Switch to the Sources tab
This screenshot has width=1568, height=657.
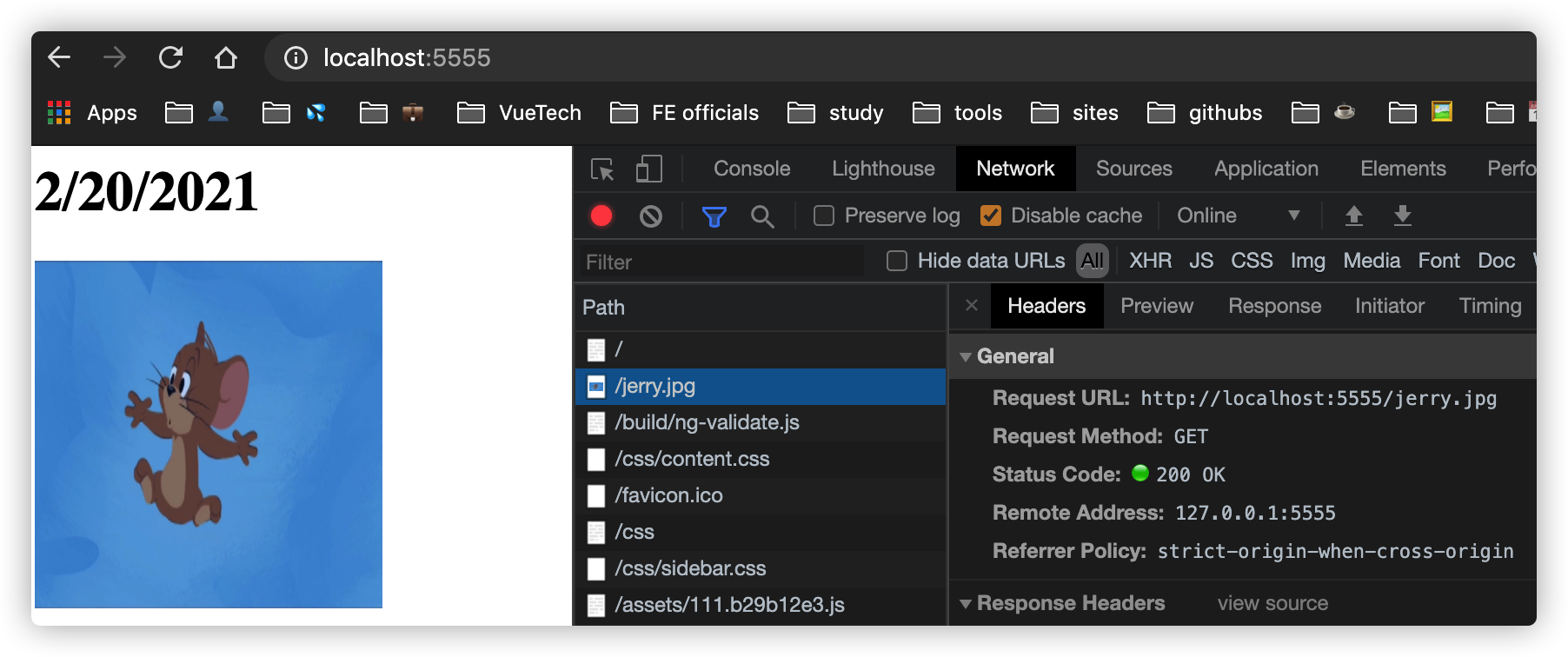pos(1133,169)
